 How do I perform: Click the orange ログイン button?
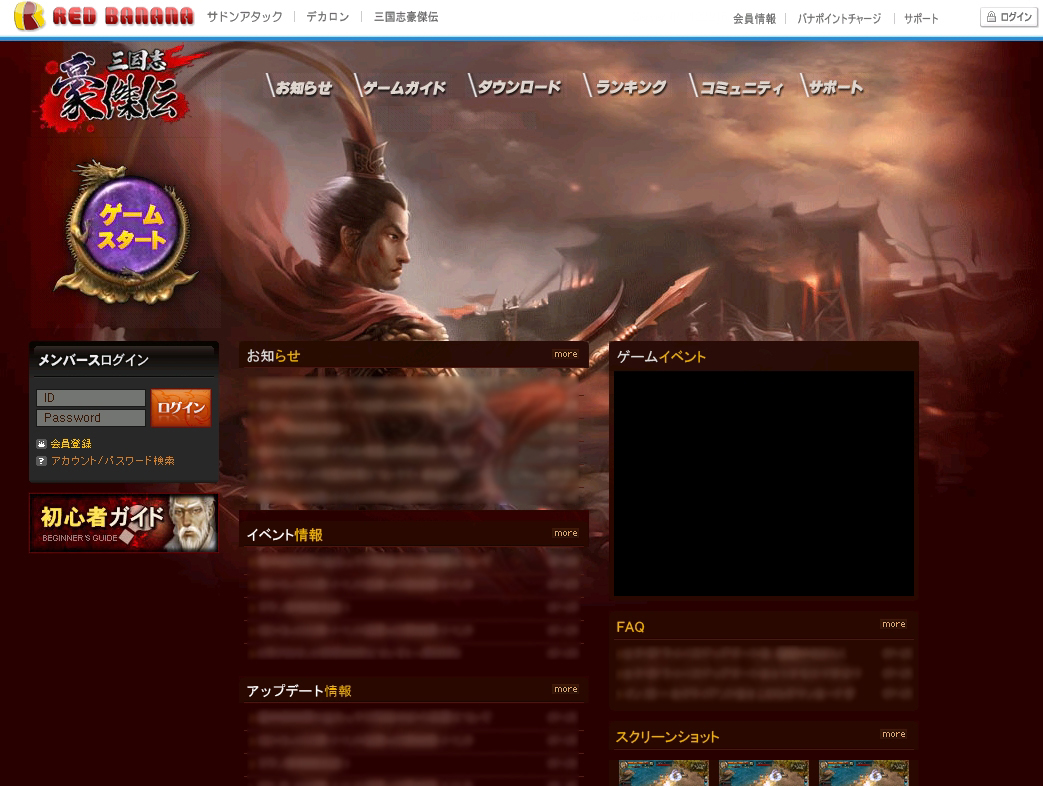[181, 408]
